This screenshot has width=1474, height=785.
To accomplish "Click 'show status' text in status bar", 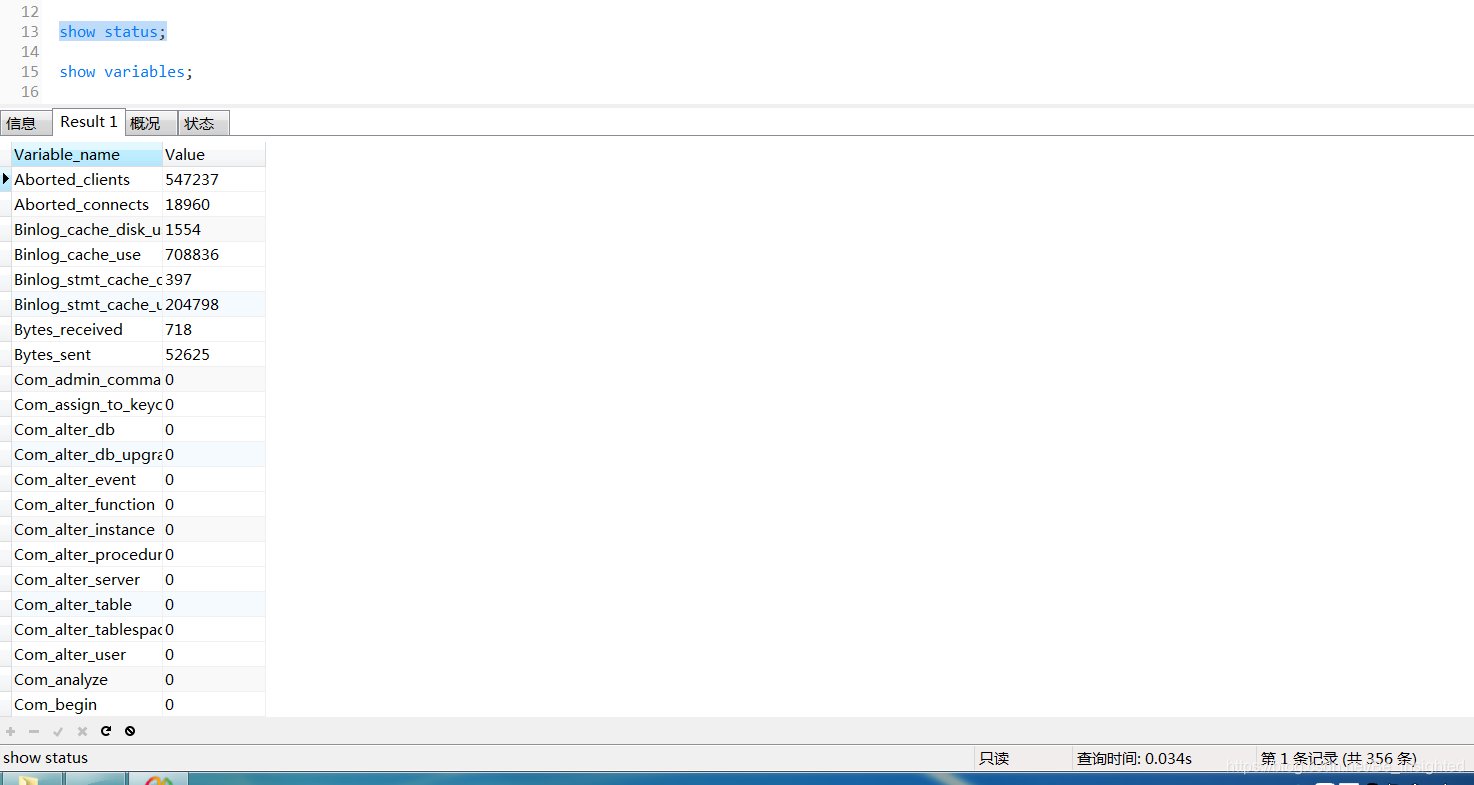I will click(46, 758).
